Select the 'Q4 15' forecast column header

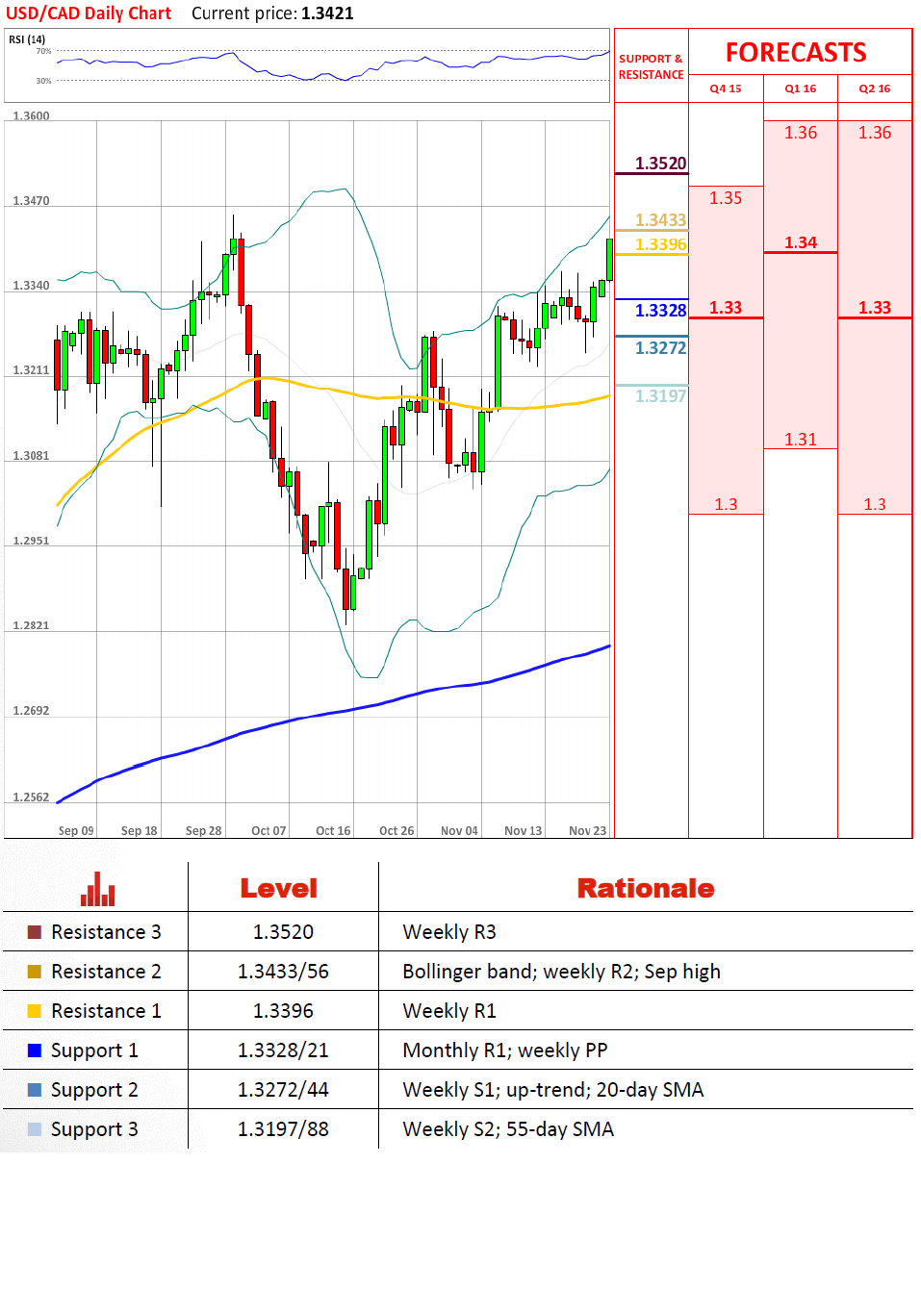click(726, 89)
